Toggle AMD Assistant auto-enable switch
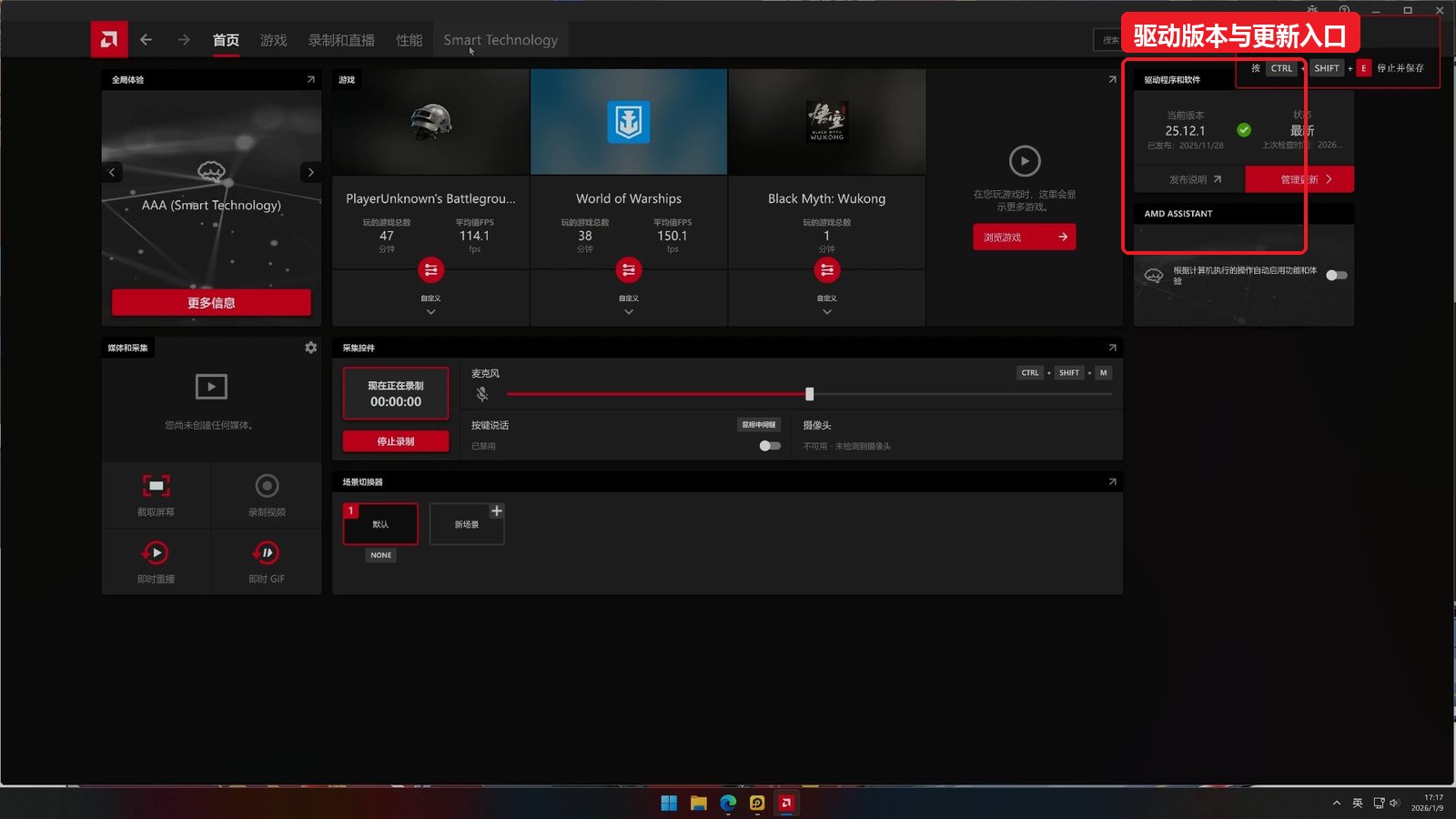Viewport: 1456px width, 819px height. [1336, 275]
